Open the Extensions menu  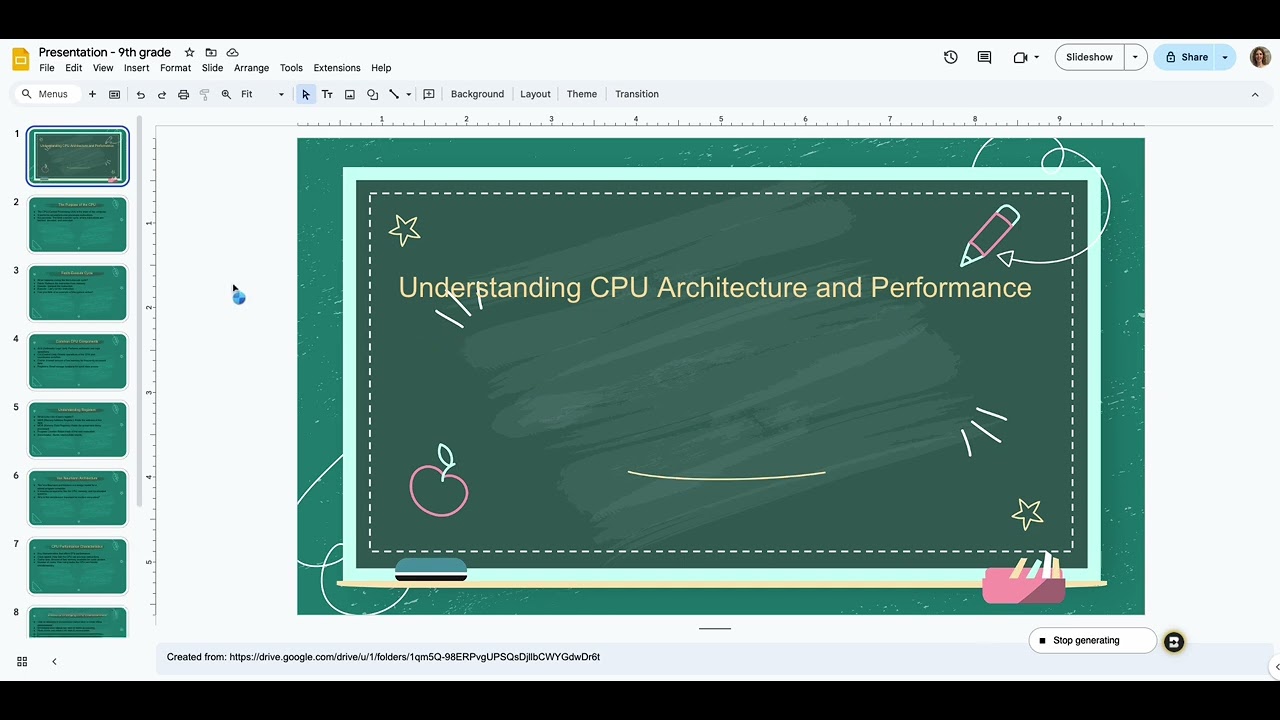(337, 68)
